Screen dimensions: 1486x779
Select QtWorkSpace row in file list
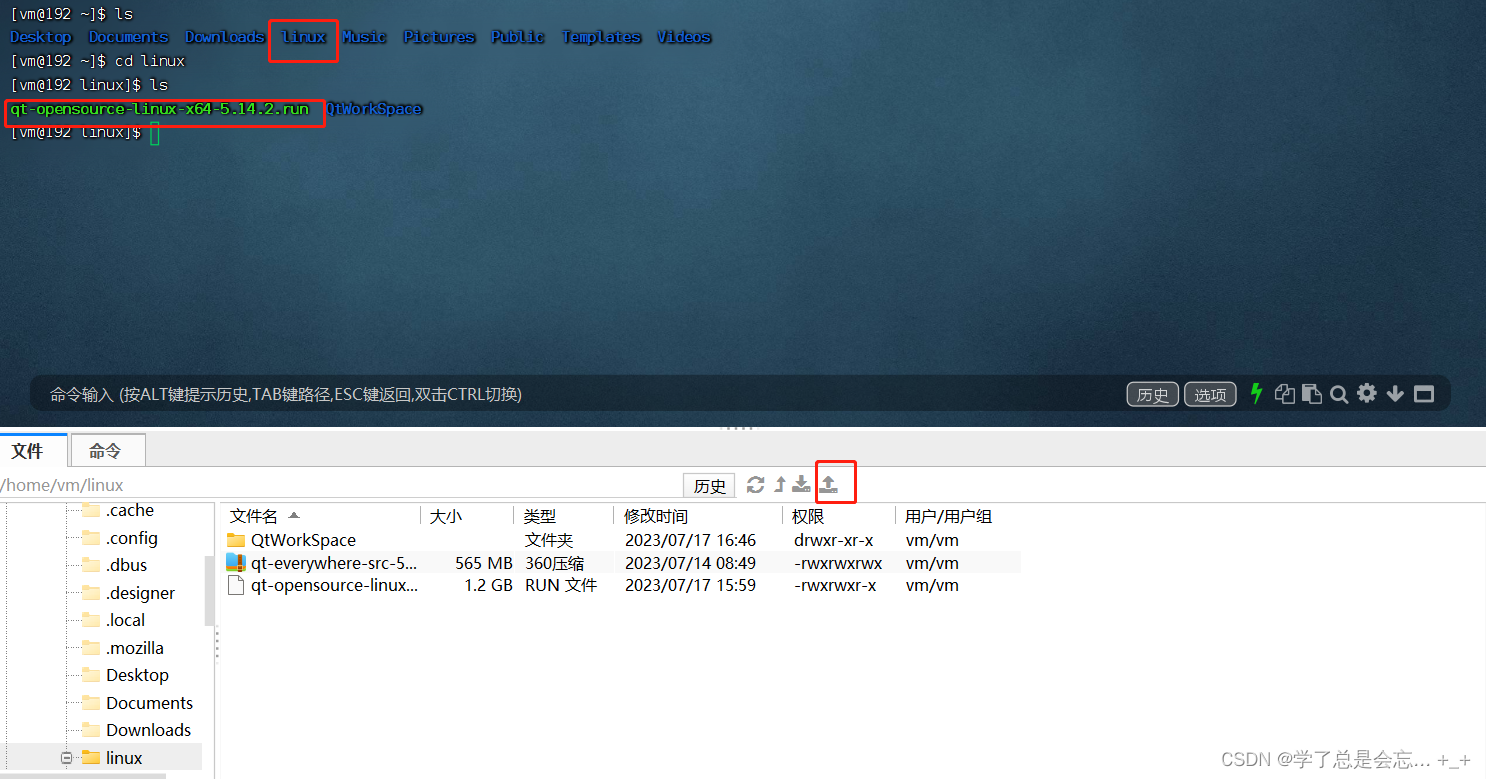pyautogui.click(x=620, y=540)
